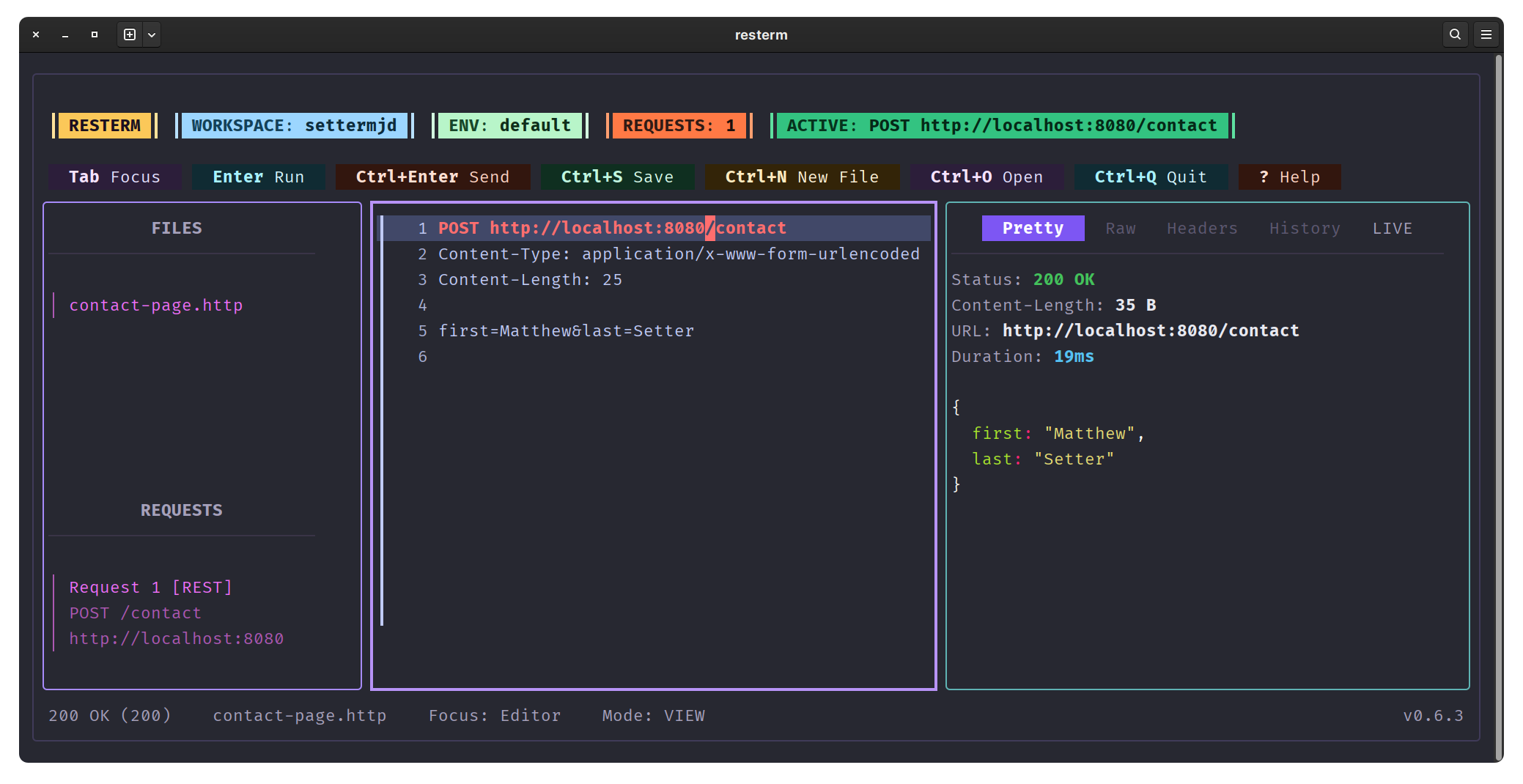Click the ? Help shortcut button

(1289, 177)
